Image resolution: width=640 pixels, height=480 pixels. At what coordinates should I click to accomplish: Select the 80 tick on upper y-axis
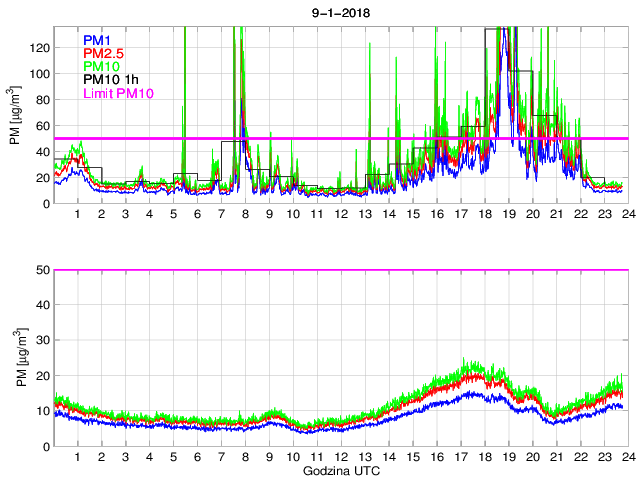point(42,100)
